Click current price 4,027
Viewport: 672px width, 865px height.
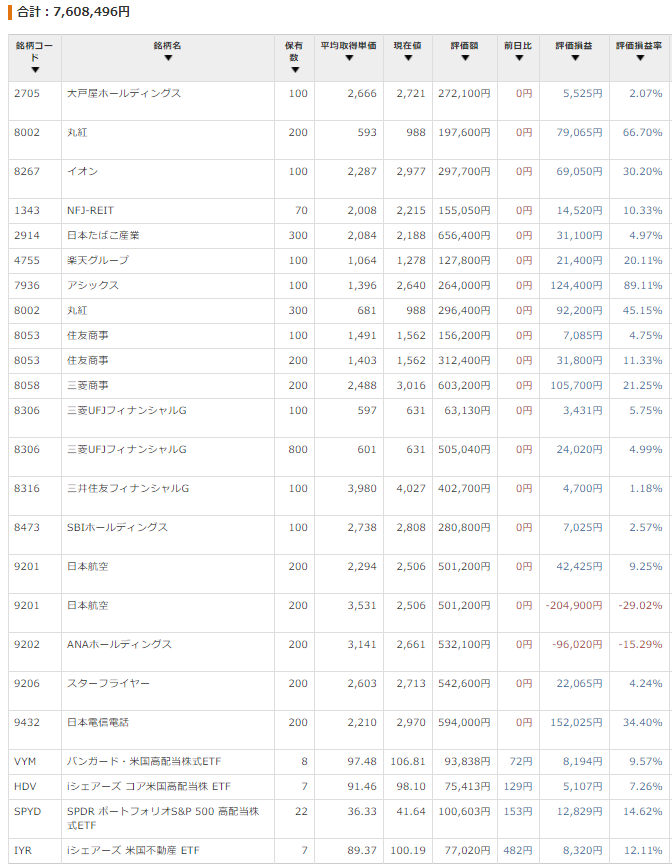click(411, 488)
